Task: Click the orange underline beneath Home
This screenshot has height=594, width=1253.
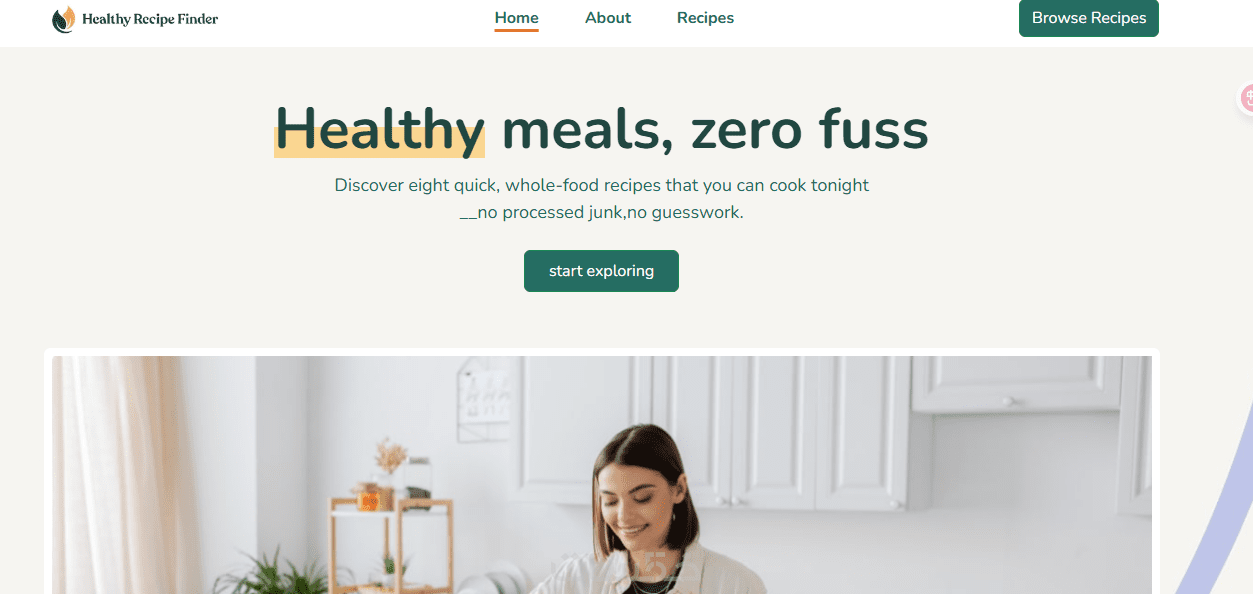Action: pyautogui.click(x=516, y=30)
